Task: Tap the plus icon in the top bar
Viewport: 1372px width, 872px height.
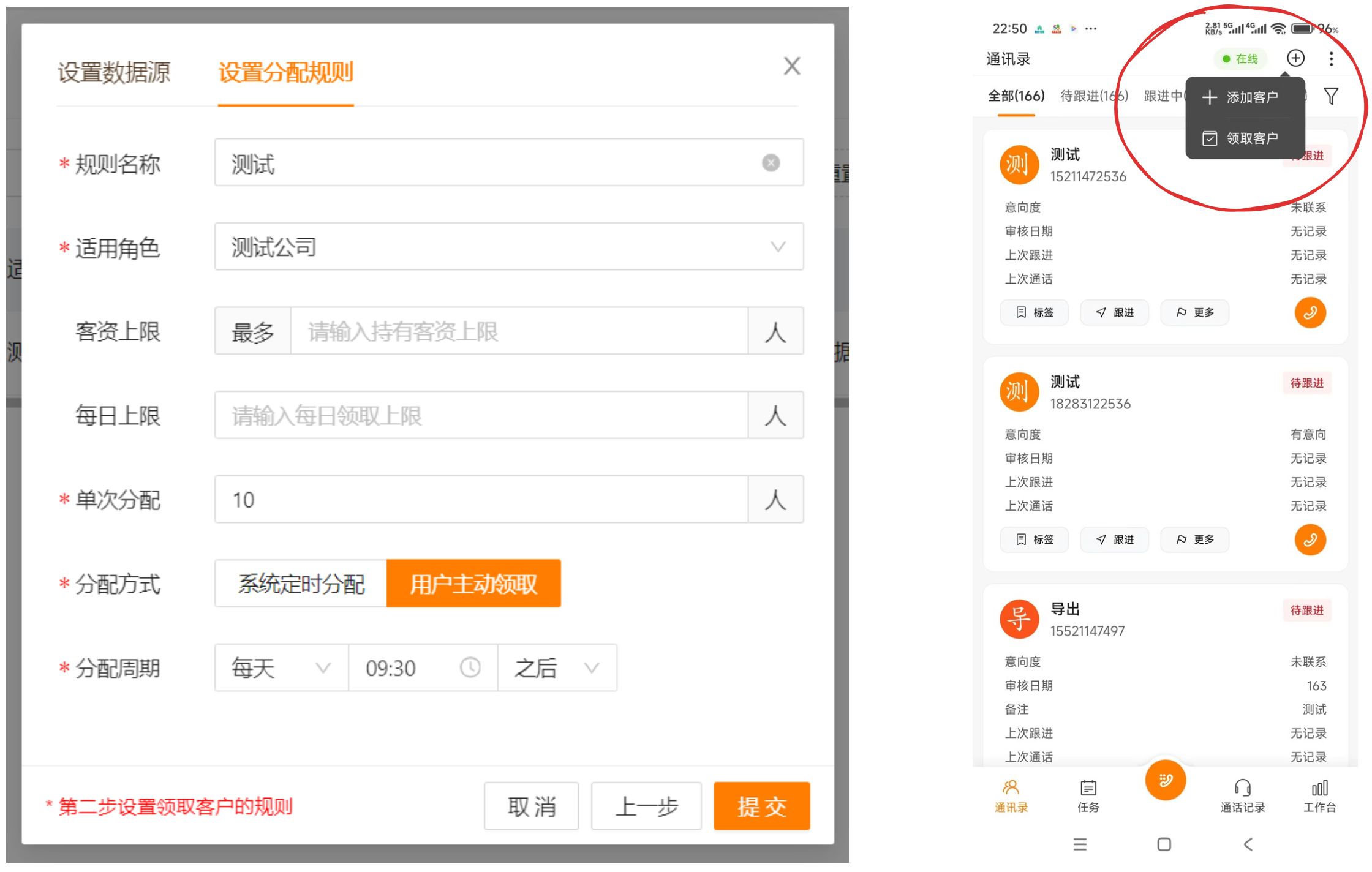Action: (1295, 58)
